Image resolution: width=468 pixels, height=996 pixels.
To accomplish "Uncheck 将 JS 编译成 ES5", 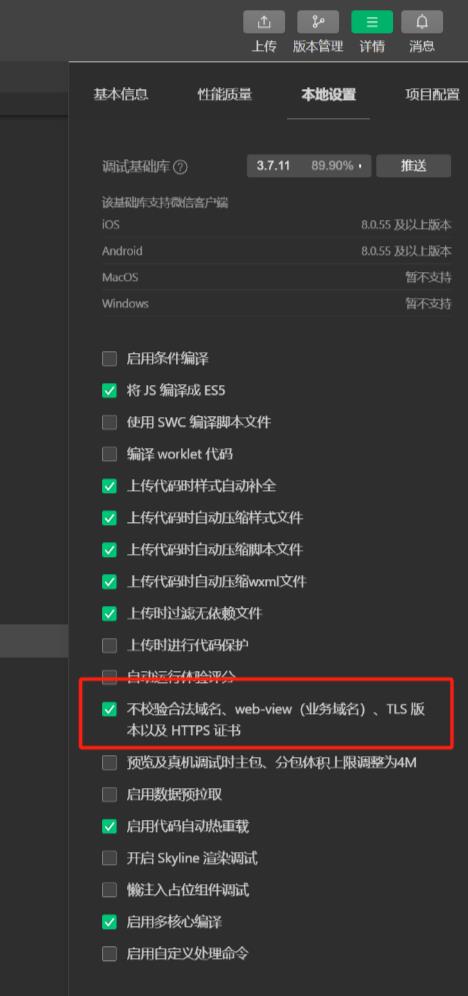I will click(x=110, y=391).
